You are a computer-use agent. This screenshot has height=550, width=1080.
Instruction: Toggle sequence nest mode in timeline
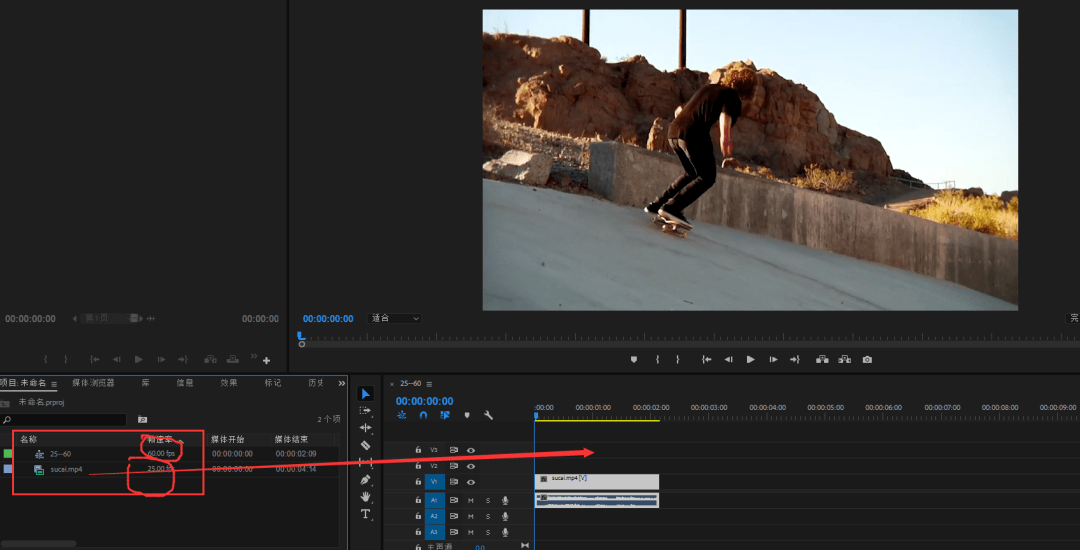point(402,415)
